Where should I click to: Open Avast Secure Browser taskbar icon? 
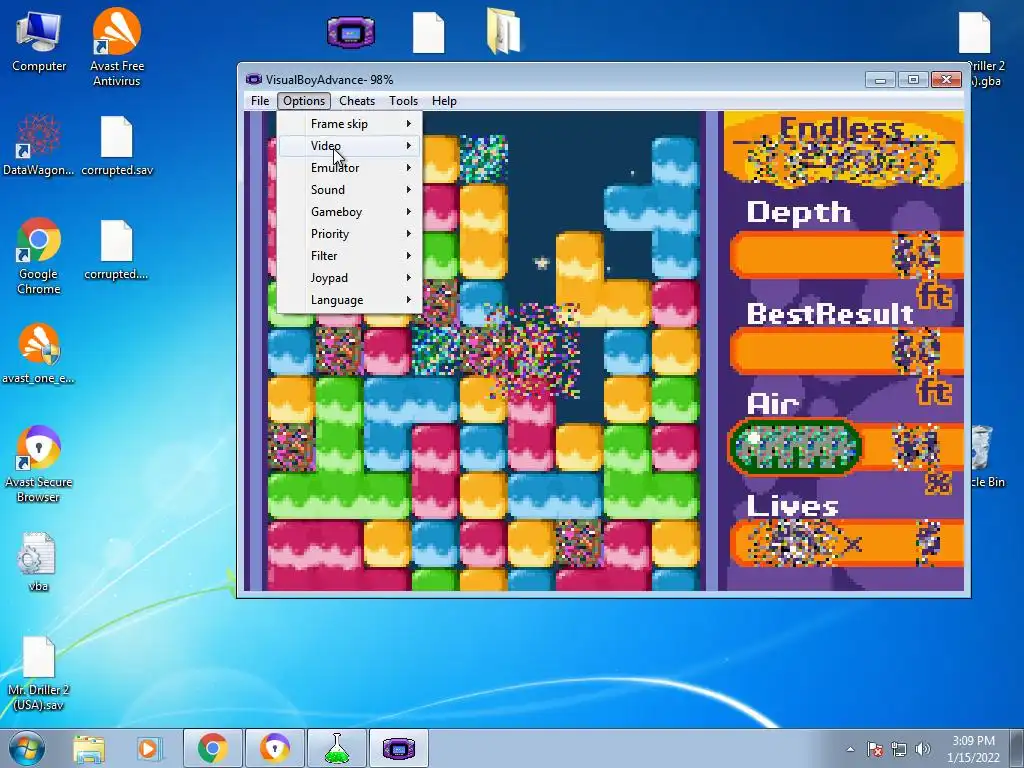[274, 748]
